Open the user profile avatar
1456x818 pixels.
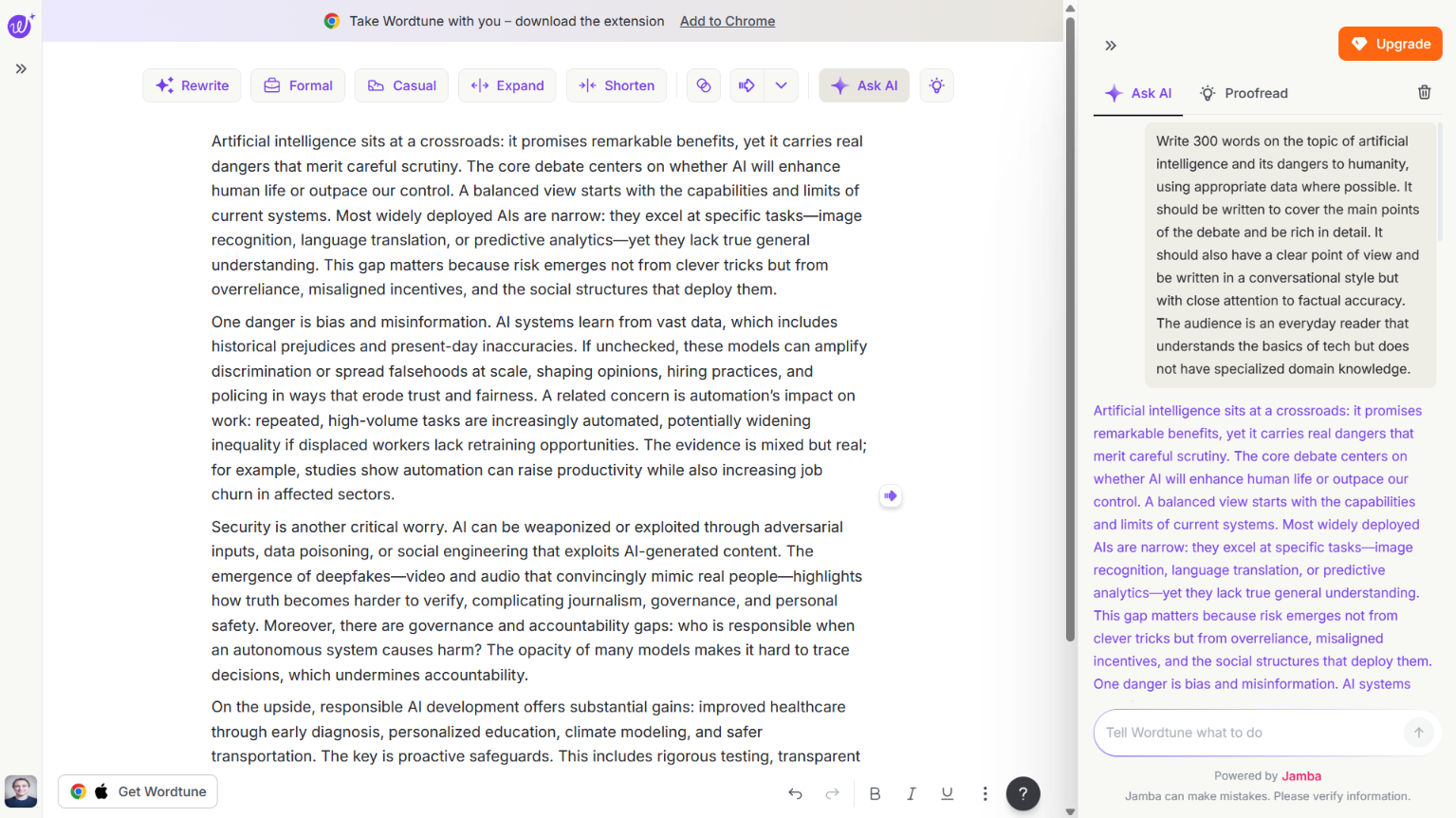tap(21, 790)
